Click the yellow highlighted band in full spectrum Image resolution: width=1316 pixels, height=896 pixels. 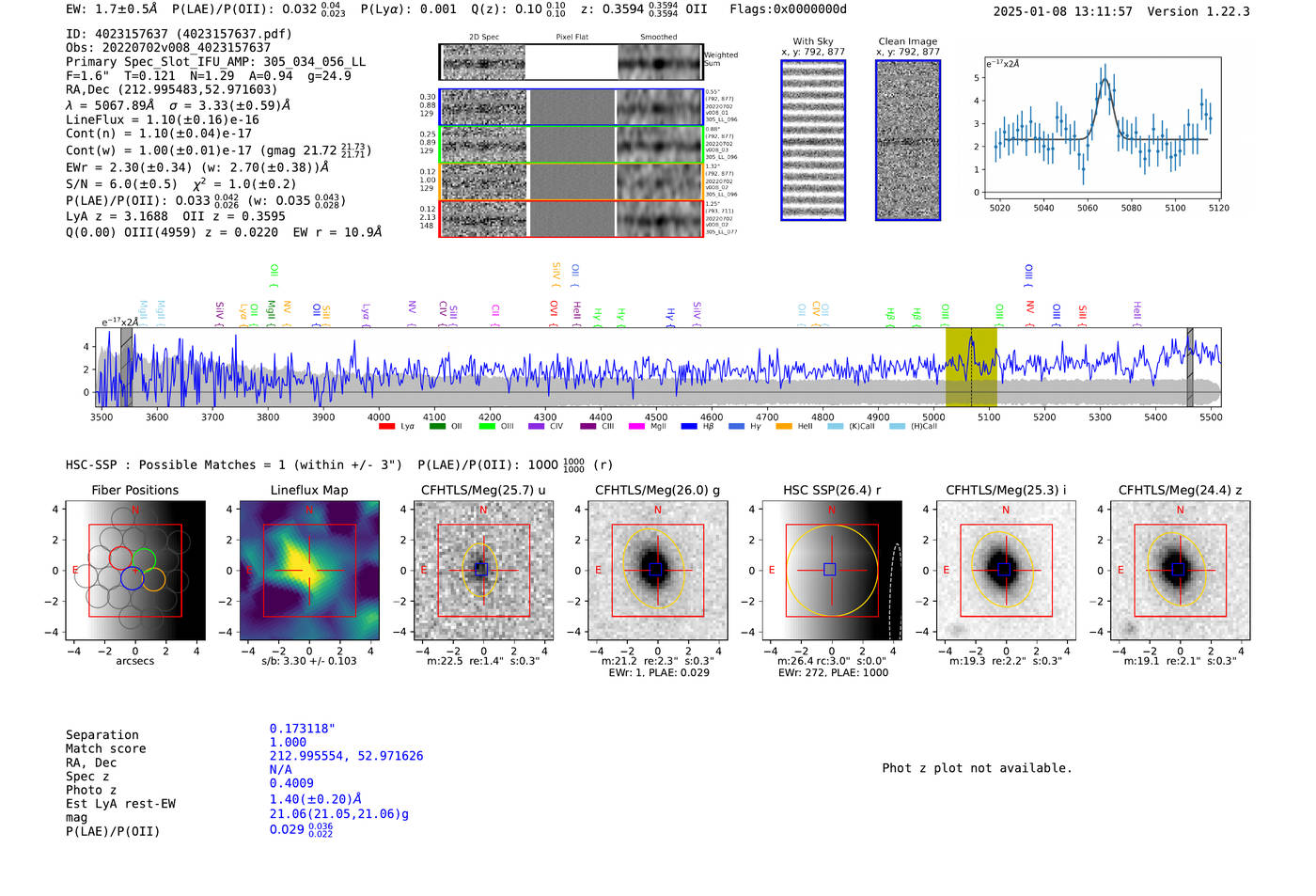(971, 368)
